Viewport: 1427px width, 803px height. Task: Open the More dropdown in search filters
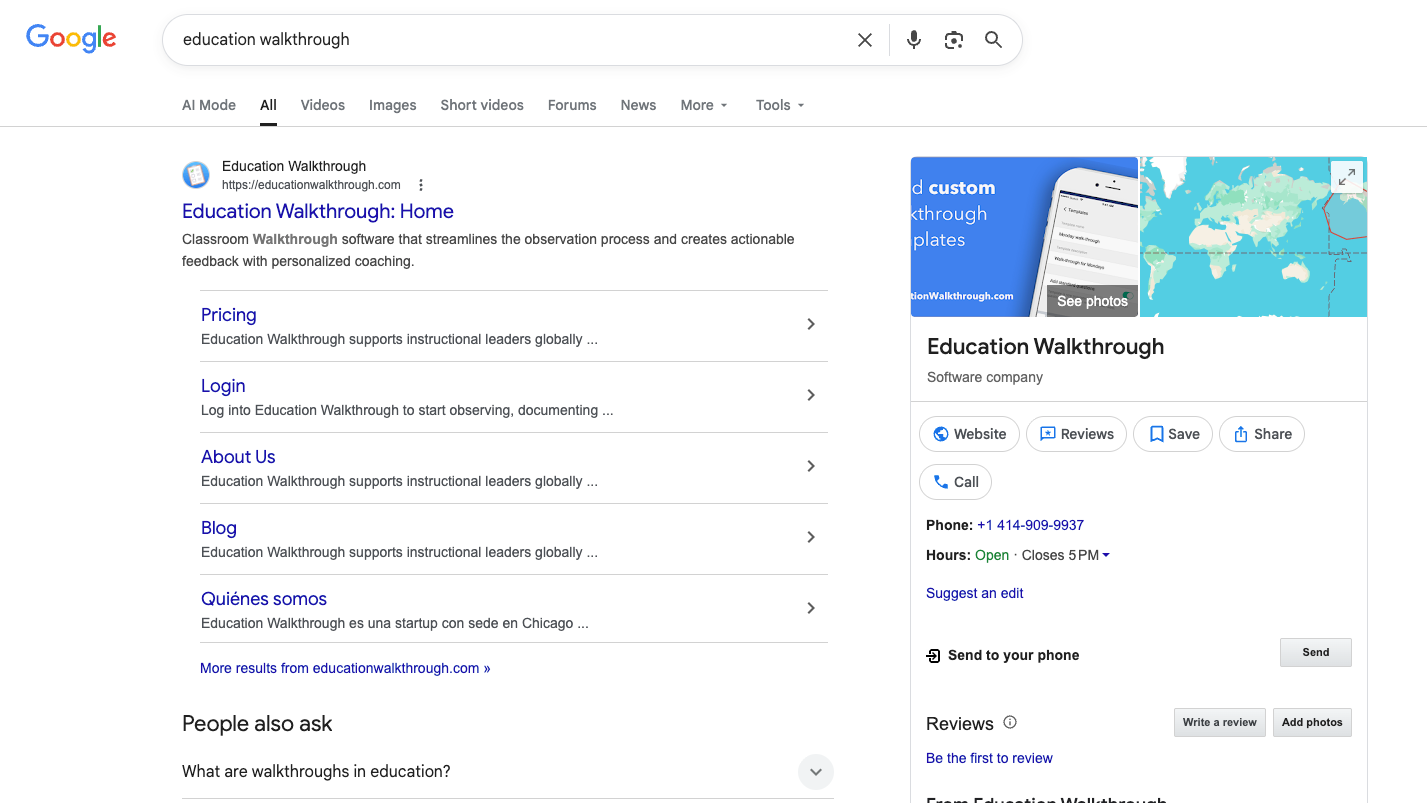pyautogui.click(x=704, y=105)
